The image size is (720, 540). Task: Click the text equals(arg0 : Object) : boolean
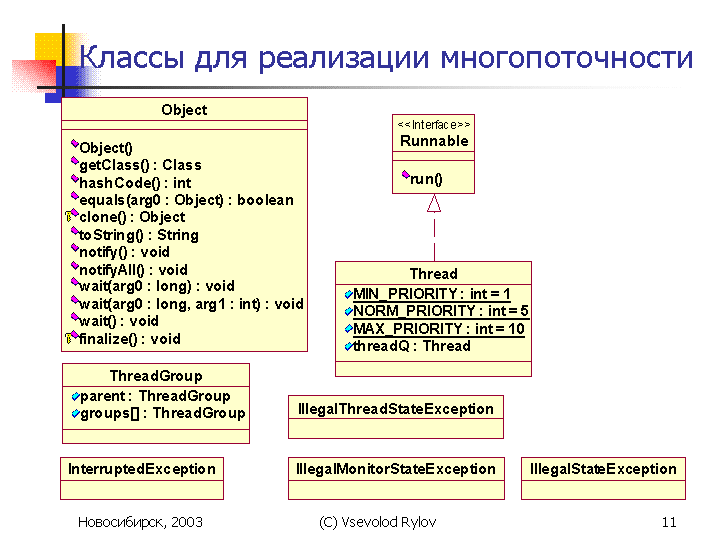pos(186,200)
